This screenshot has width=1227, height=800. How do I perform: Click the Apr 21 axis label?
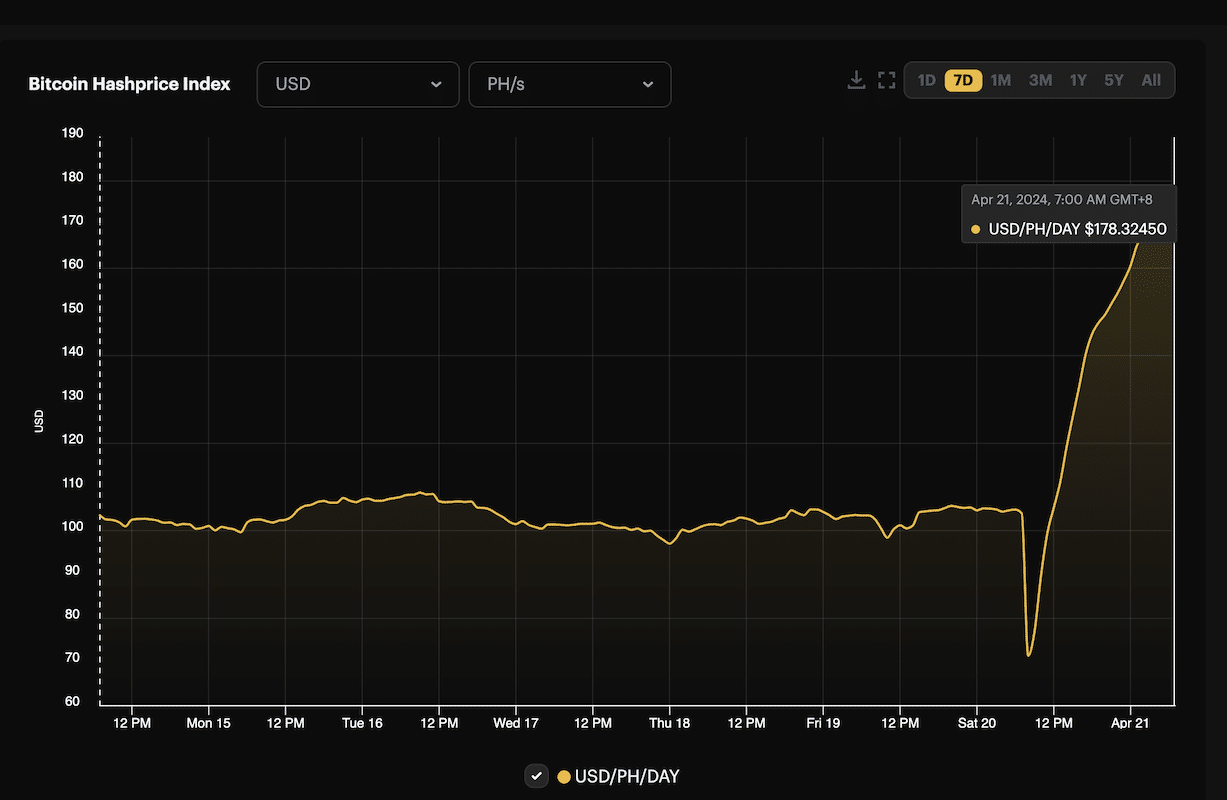tap(1130, 723)
